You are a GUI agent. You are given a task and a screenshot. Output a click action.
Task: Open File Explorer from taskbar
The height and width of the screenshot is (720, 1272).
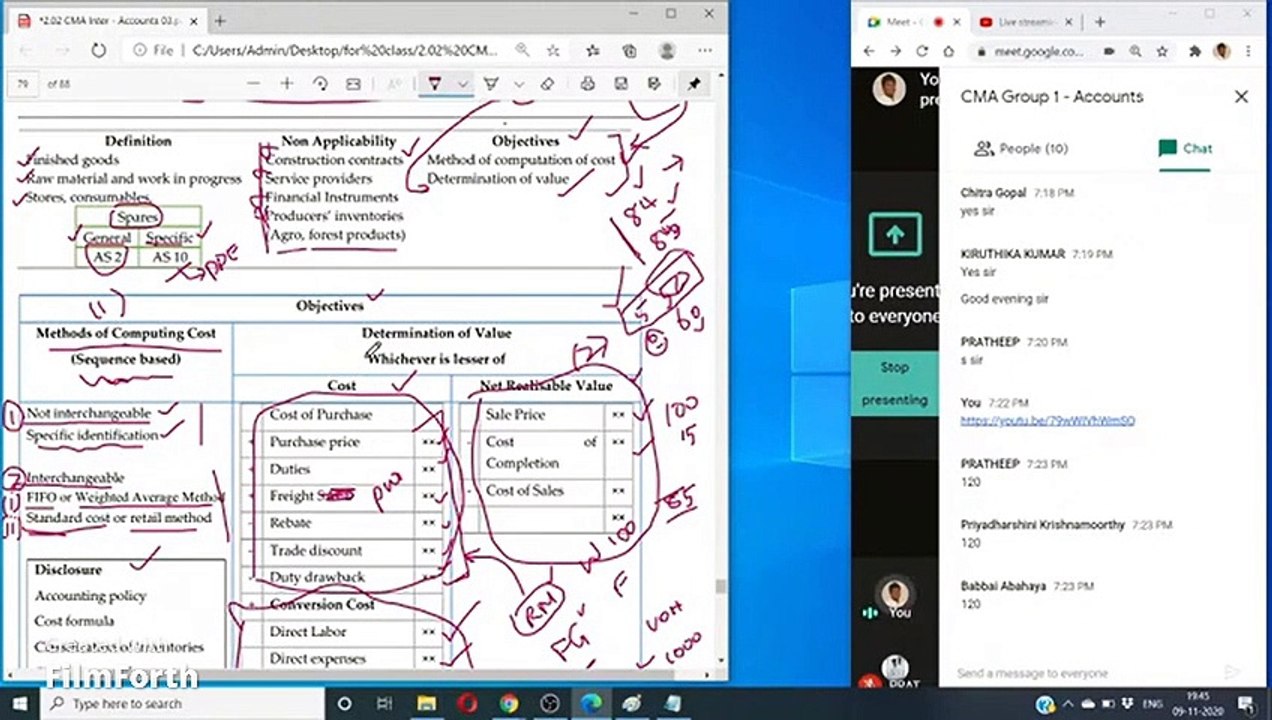click(x=426, y=704)
